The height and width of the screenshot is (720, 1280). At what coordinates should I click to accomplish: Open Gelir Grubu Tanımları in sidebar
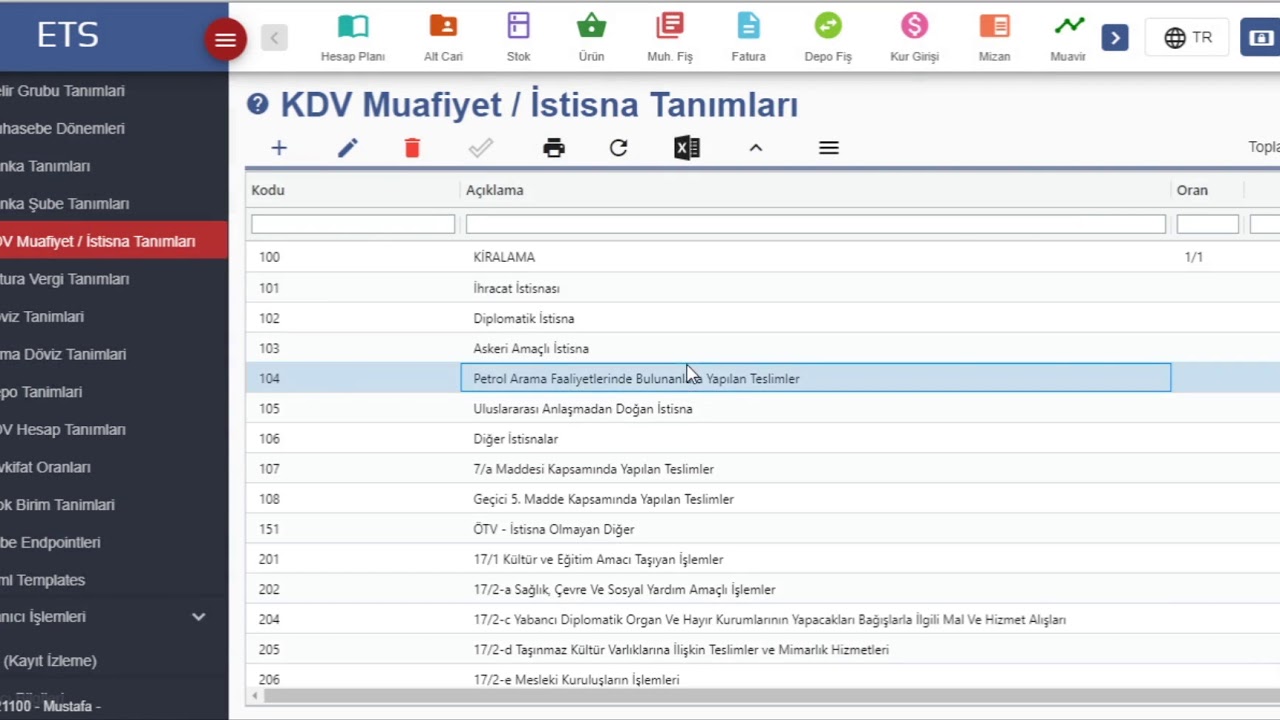[x=114, y=90]
